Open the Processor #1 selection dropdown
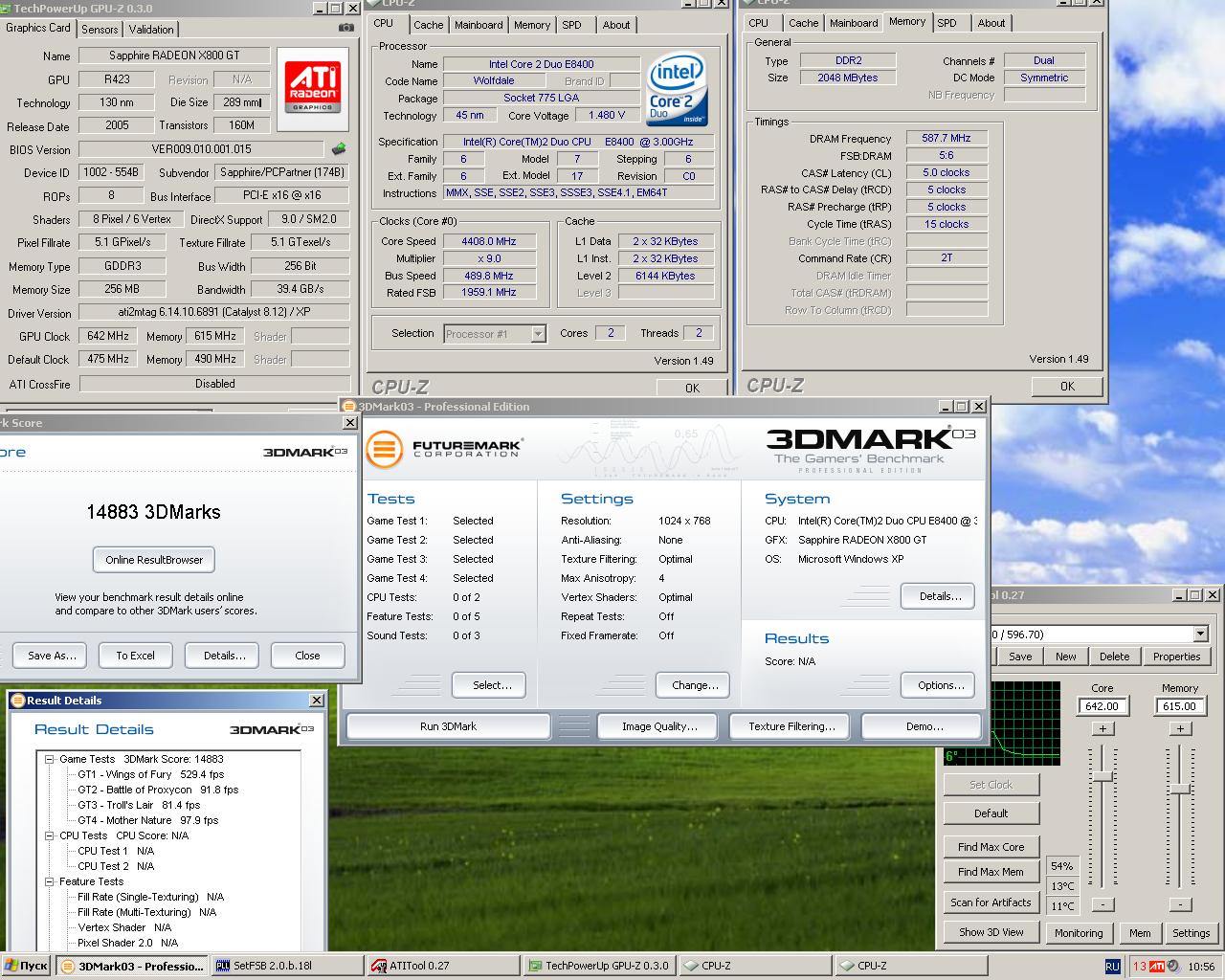 tap(538, 334)
